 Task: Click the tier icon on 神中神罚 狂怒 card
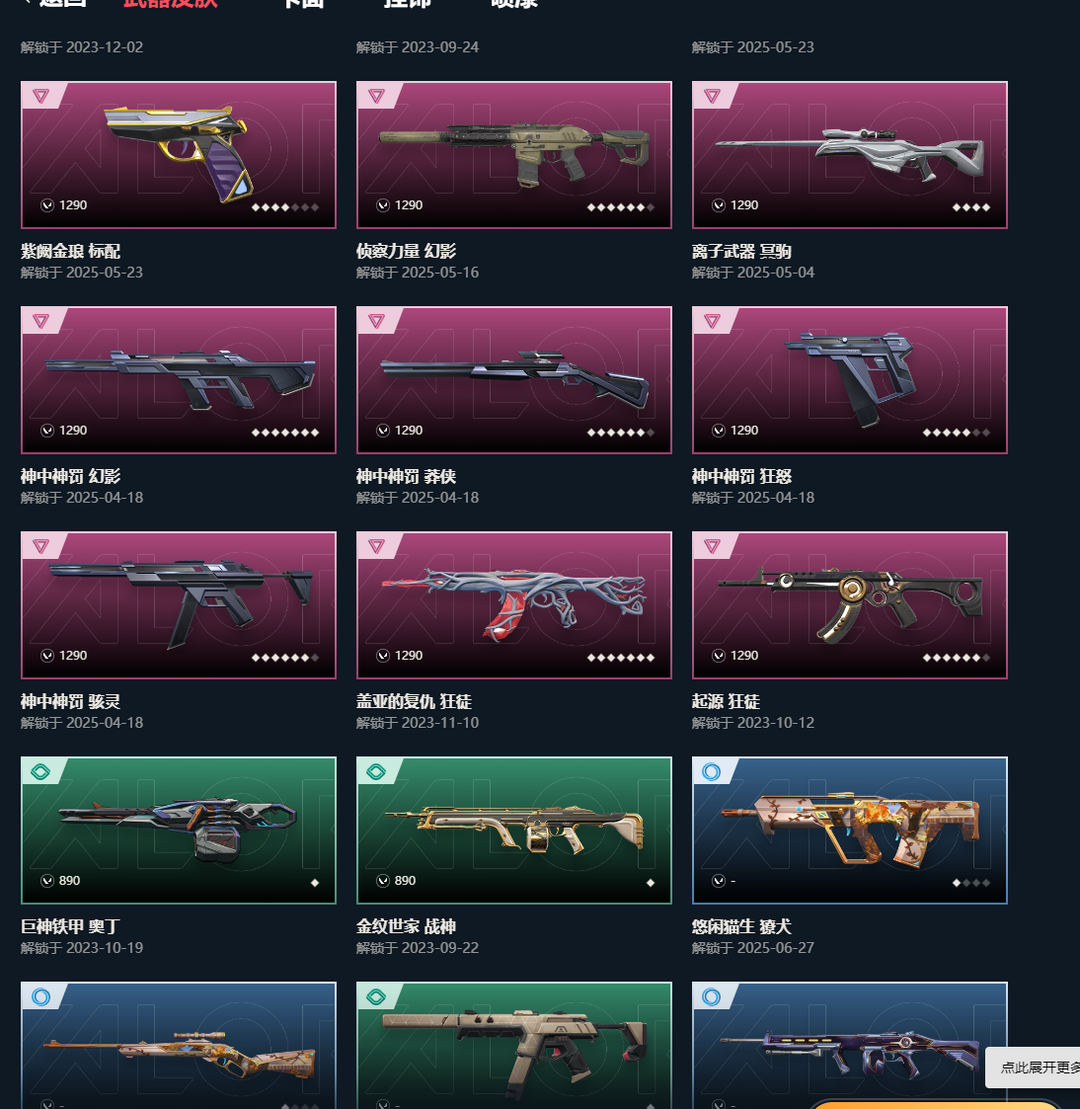(712, 321)
